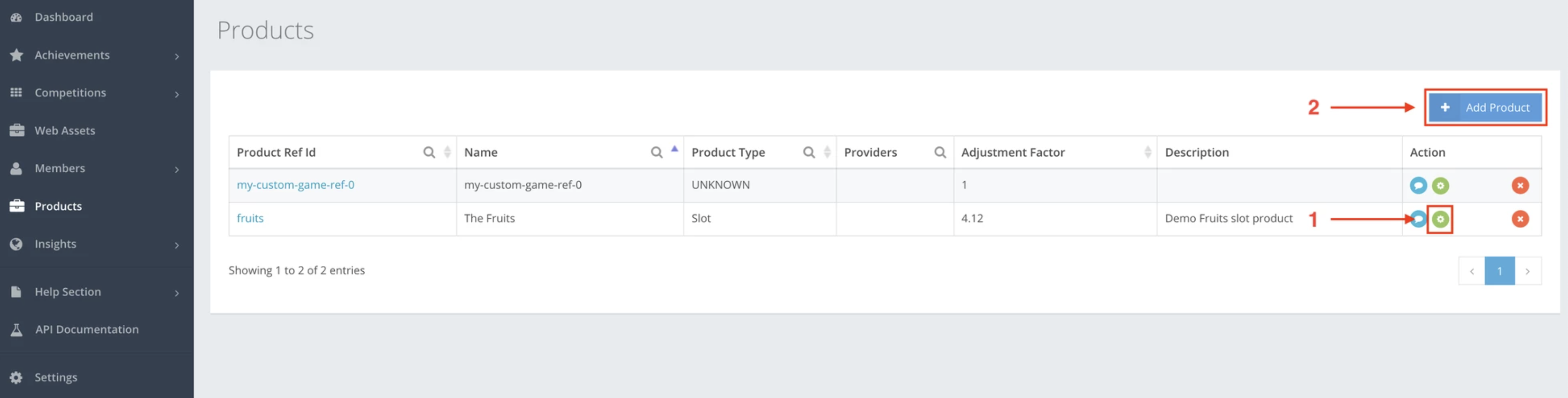Open the fruits product link
The height and width of the screenshot is (398, 1568).
coord(250,218)
